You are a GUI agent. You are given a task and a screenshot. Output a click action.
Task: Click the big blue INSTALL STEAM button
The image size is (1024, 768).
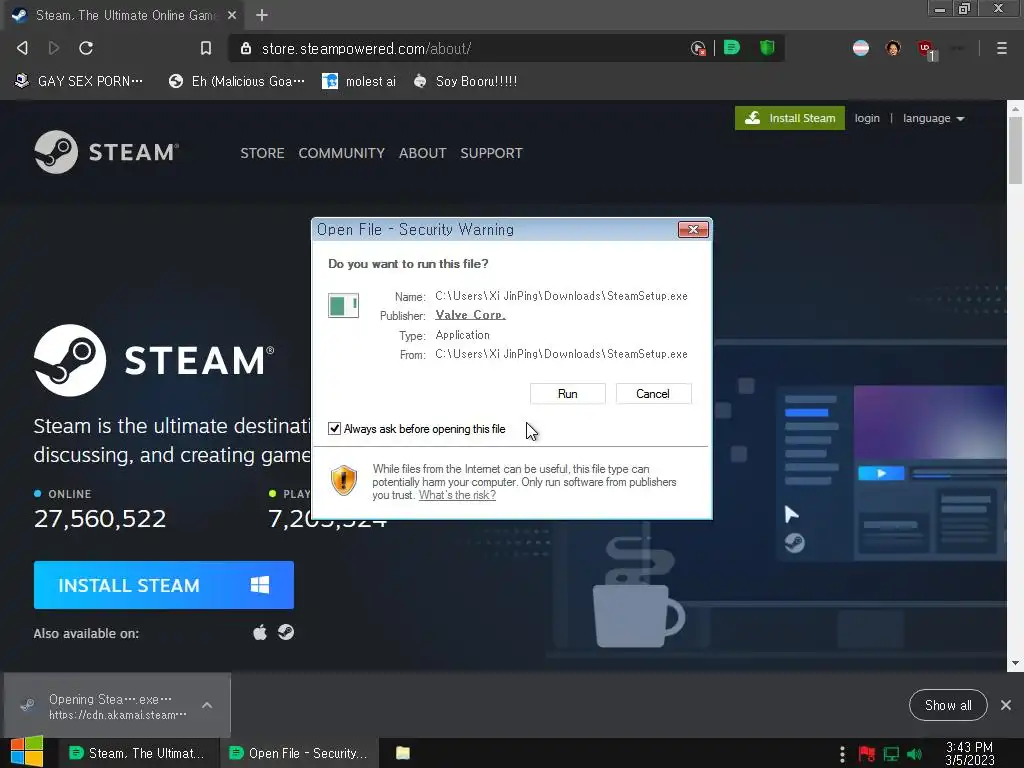pos(164,585)
